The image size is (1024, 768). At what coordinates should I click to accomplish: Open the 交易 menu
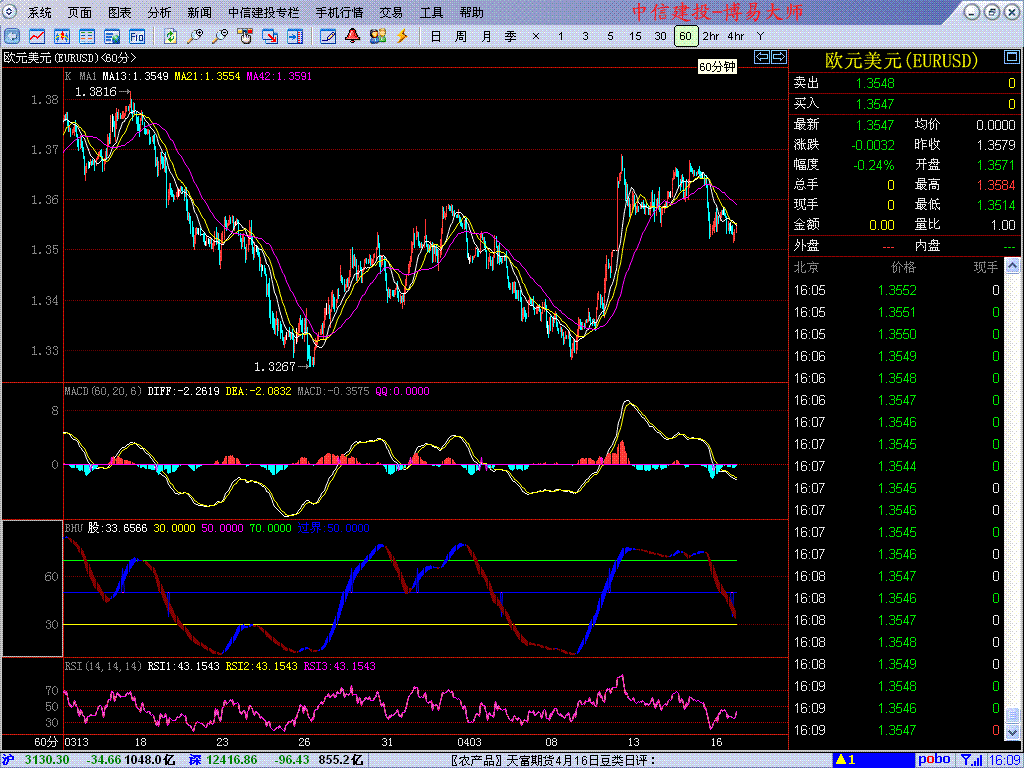point(391,13)
